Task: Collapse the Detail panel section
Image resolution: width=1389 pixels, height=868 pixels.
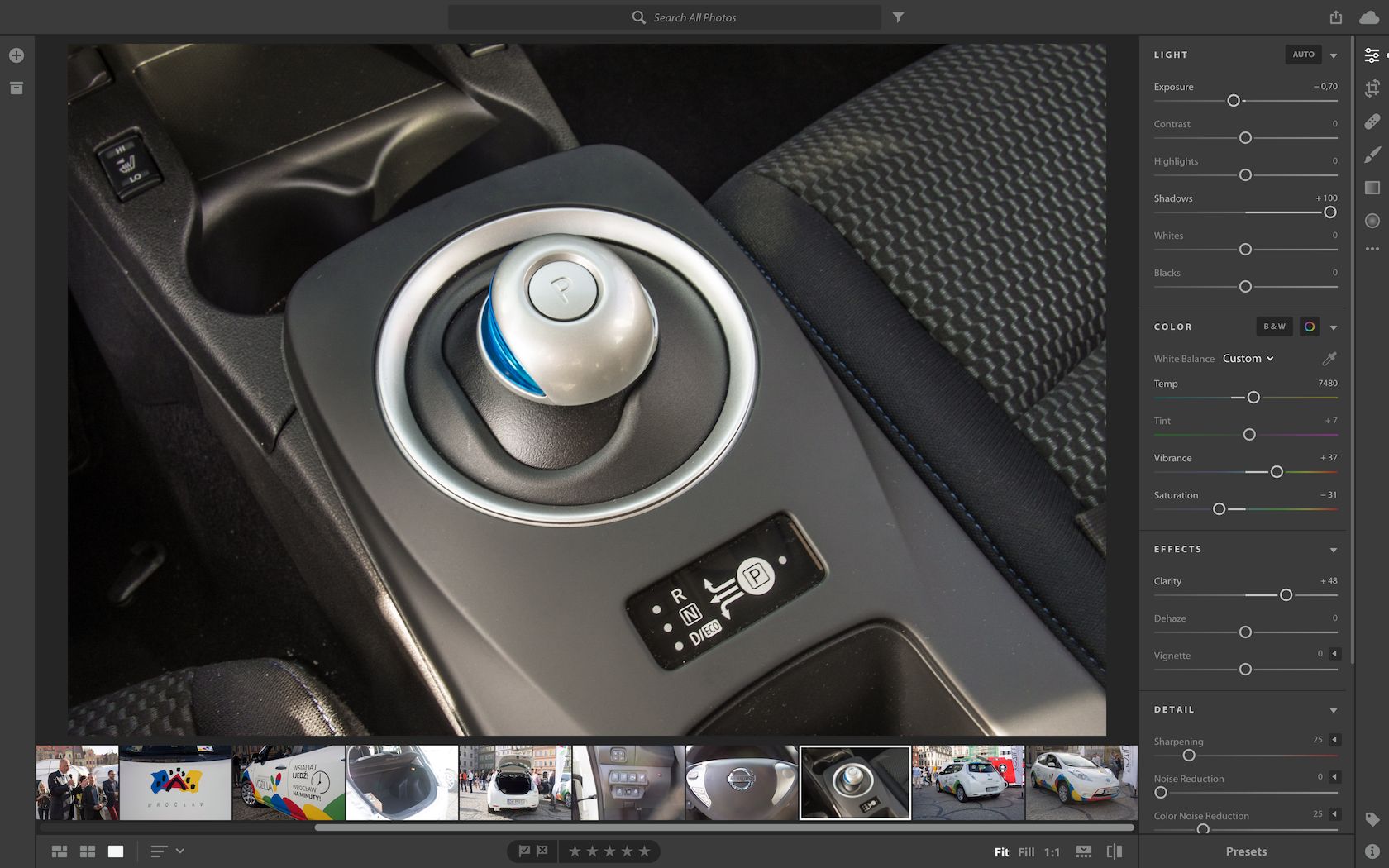Action: (1334, 710)
